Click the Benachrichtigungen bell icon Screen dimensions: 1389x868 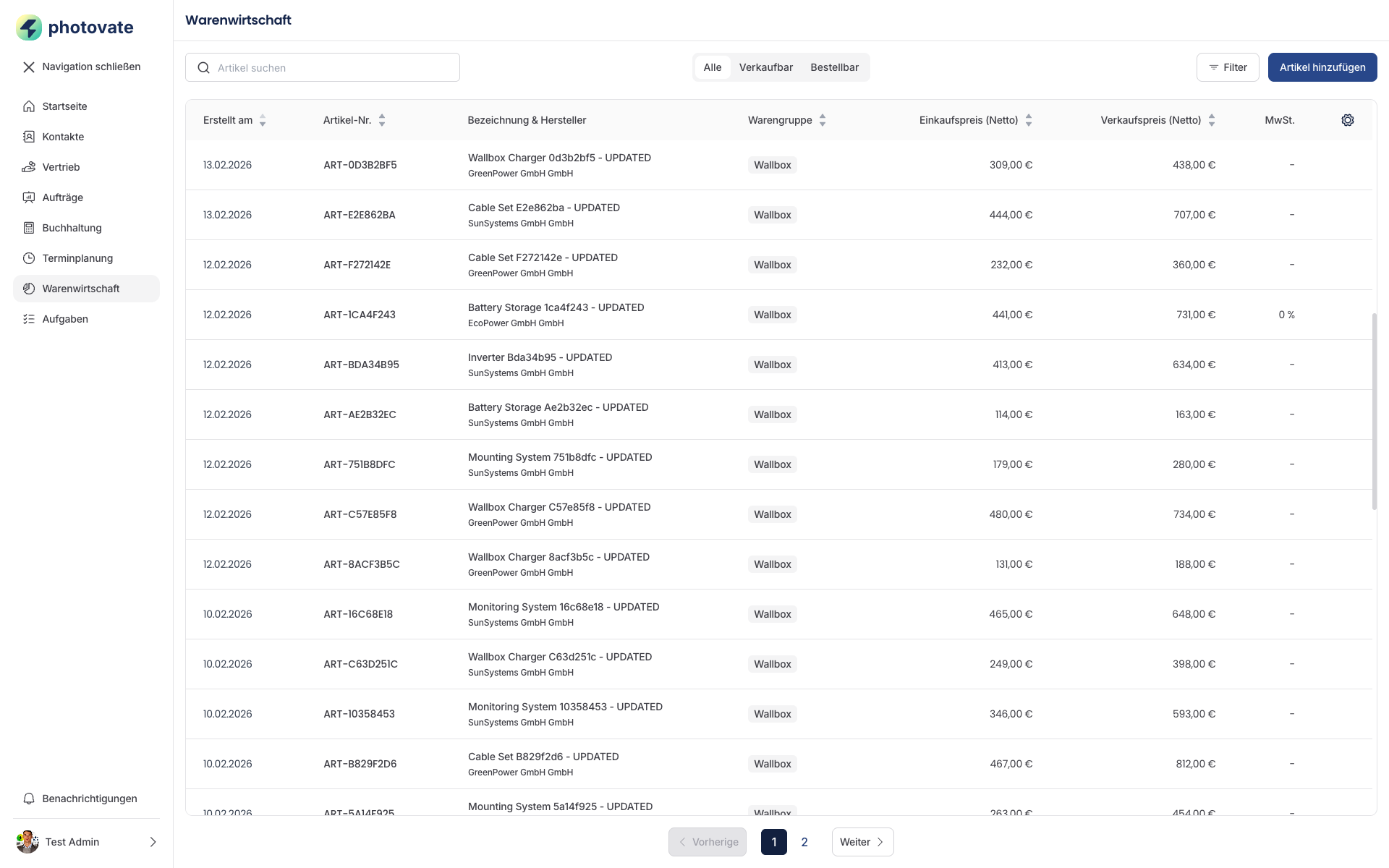point(29,799)
